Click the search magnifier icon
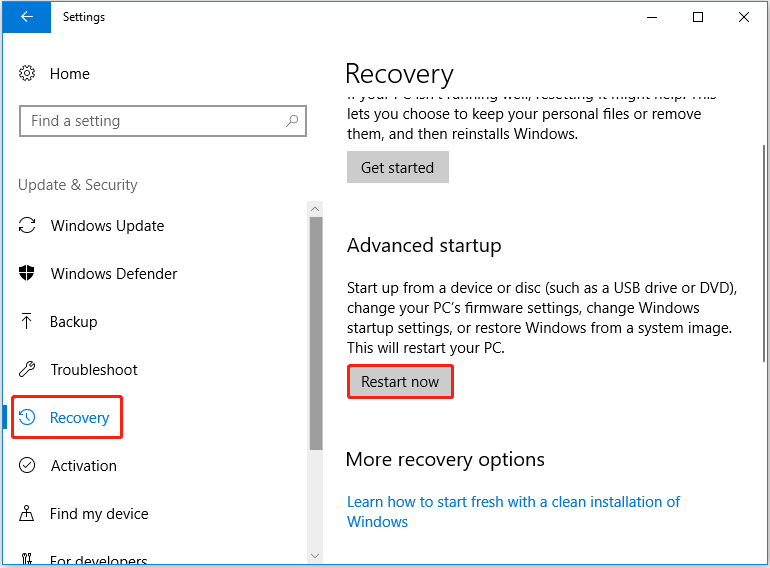 (x=292, y=120)
